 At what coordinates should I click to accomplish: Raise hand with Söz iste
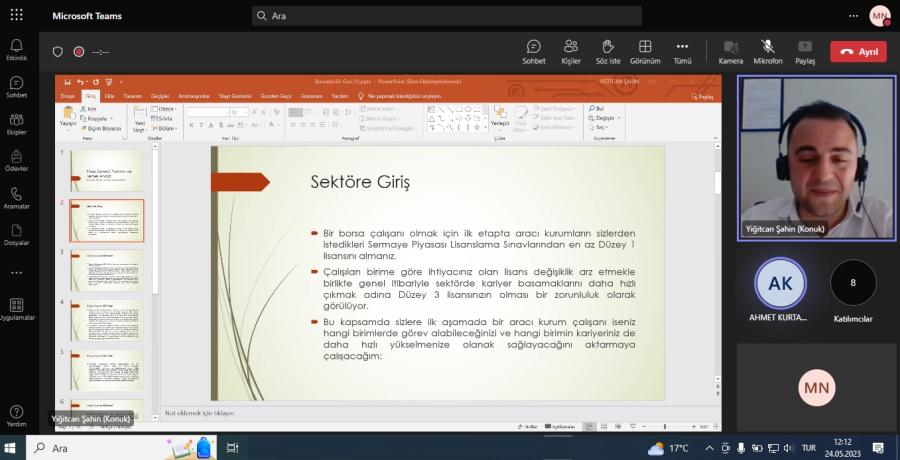[608, 51]
